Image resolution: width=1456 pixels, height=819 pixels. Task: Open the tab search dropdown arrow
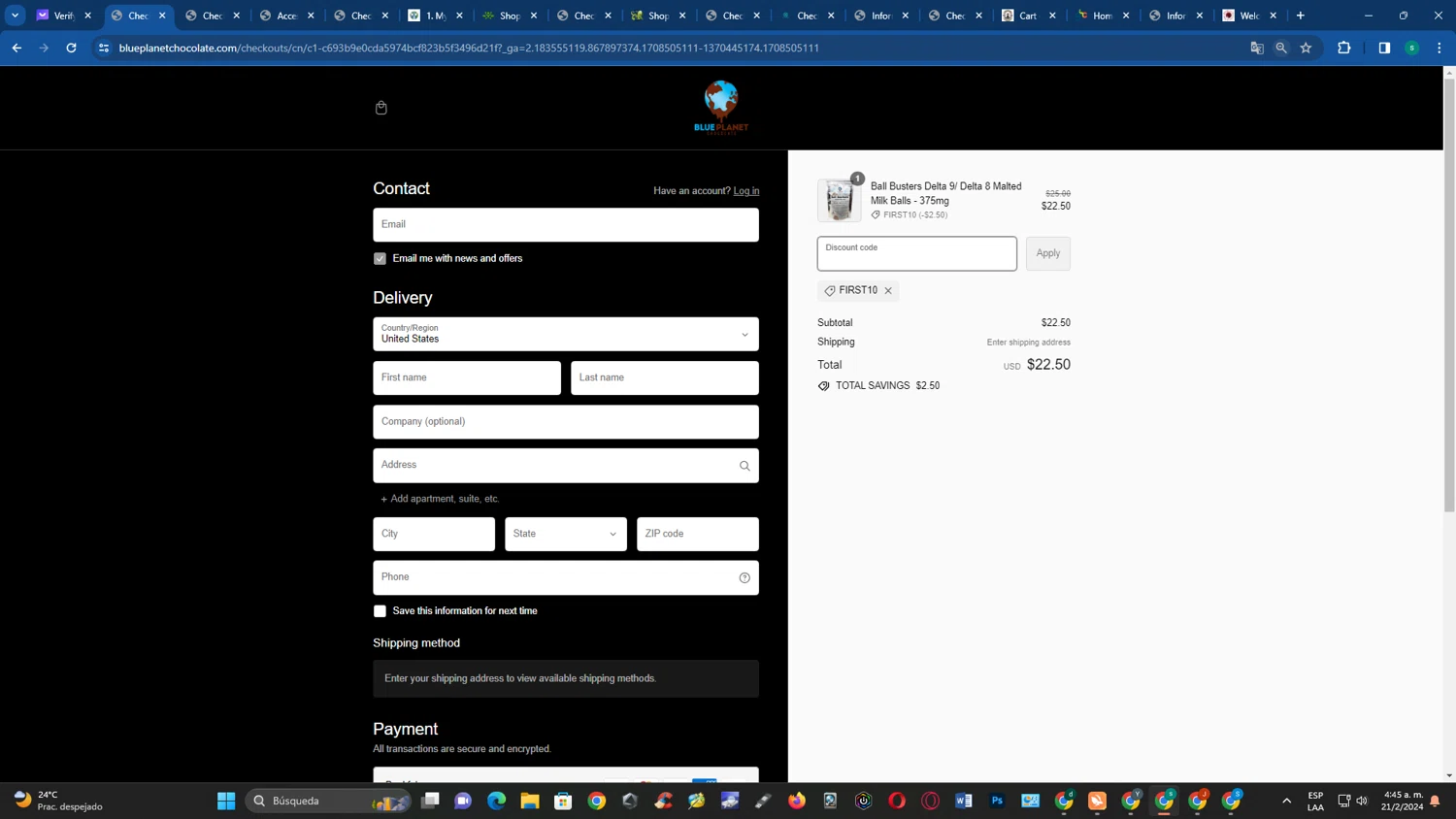click(x=16, y=16)
